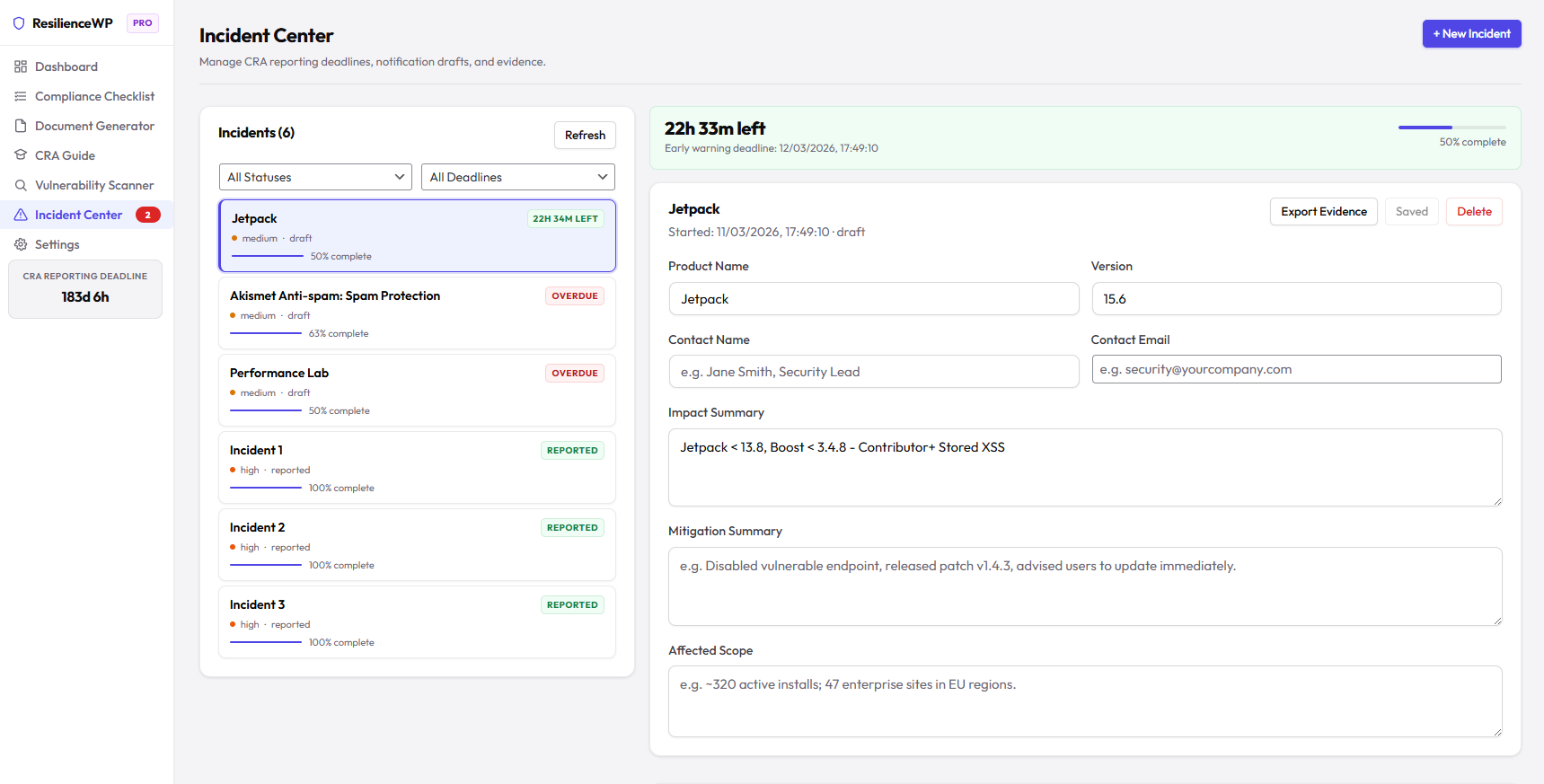Click the 50% complete deadline progress bar
The height and width of the screenshot is (784, 1544).
coord(1451,128)
